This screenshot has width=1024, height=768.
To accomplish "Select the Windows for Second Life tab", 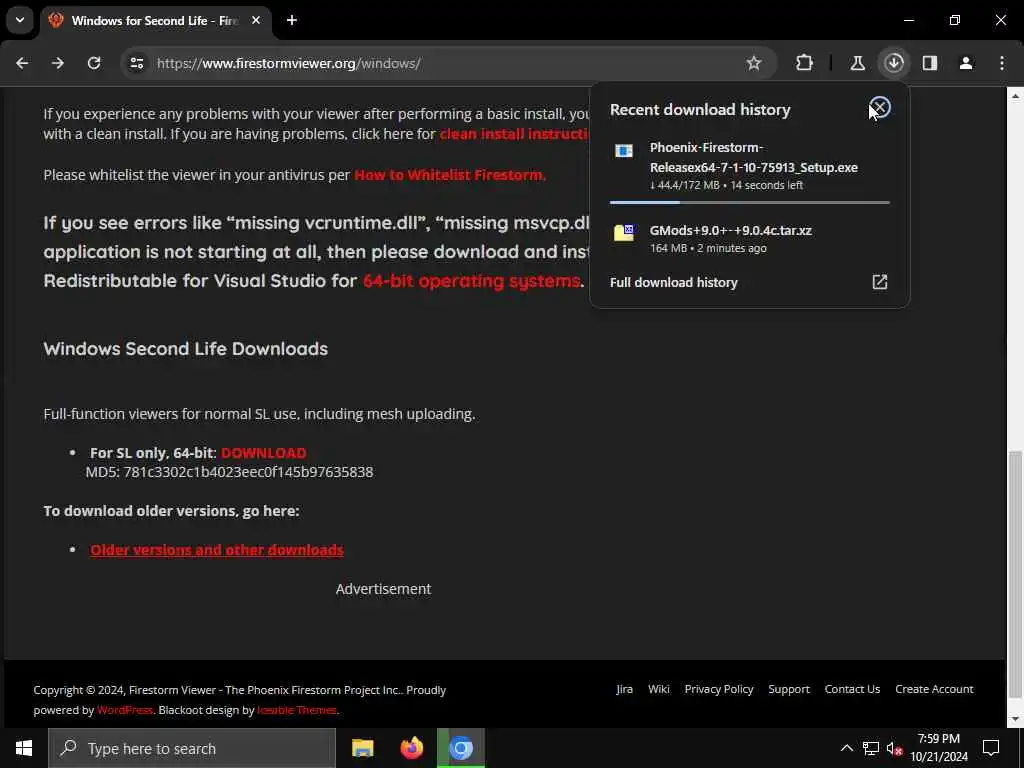I will point(153,20).
